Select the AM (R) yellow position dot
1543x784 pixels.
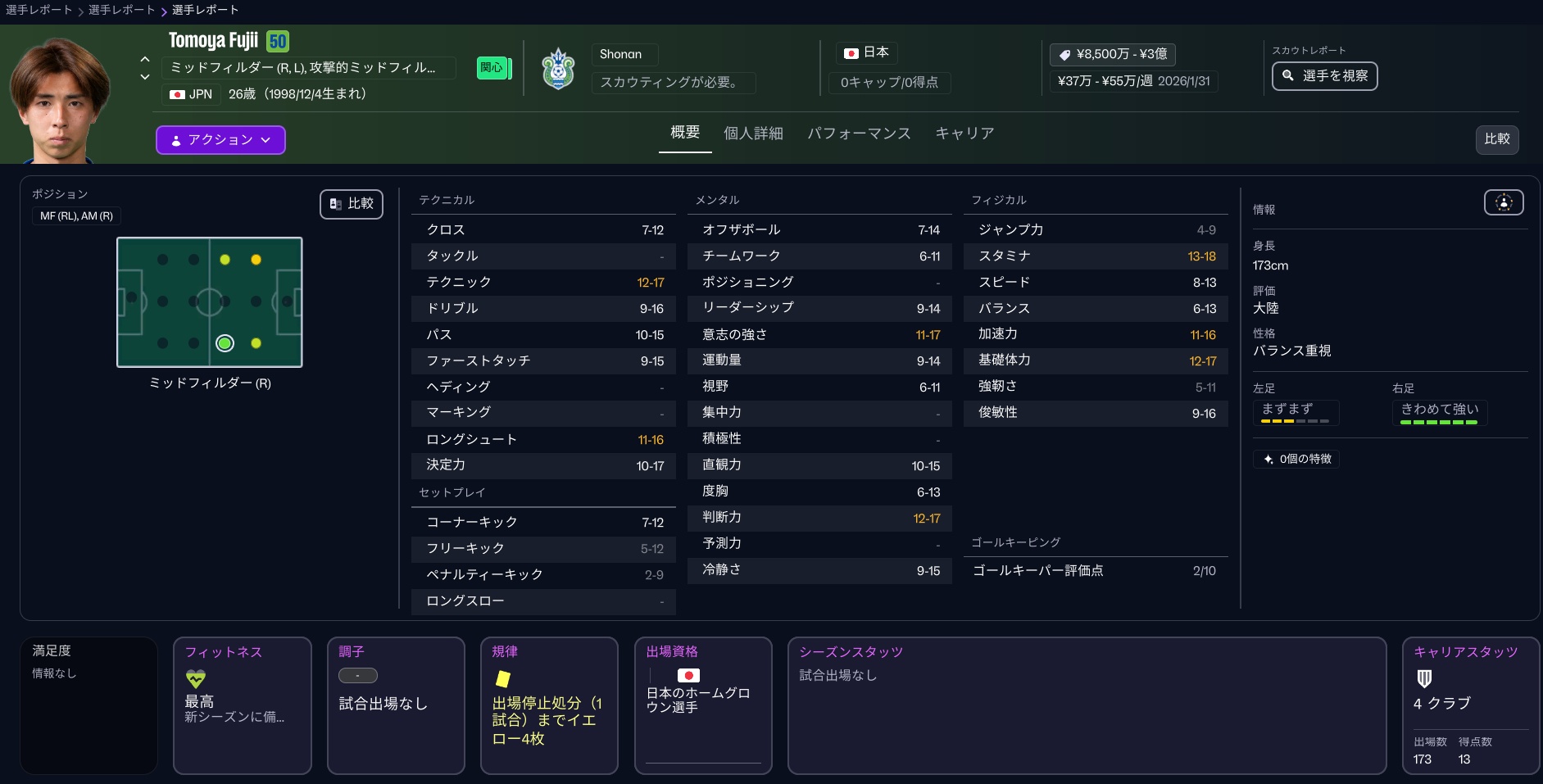[x=256, y=343]
